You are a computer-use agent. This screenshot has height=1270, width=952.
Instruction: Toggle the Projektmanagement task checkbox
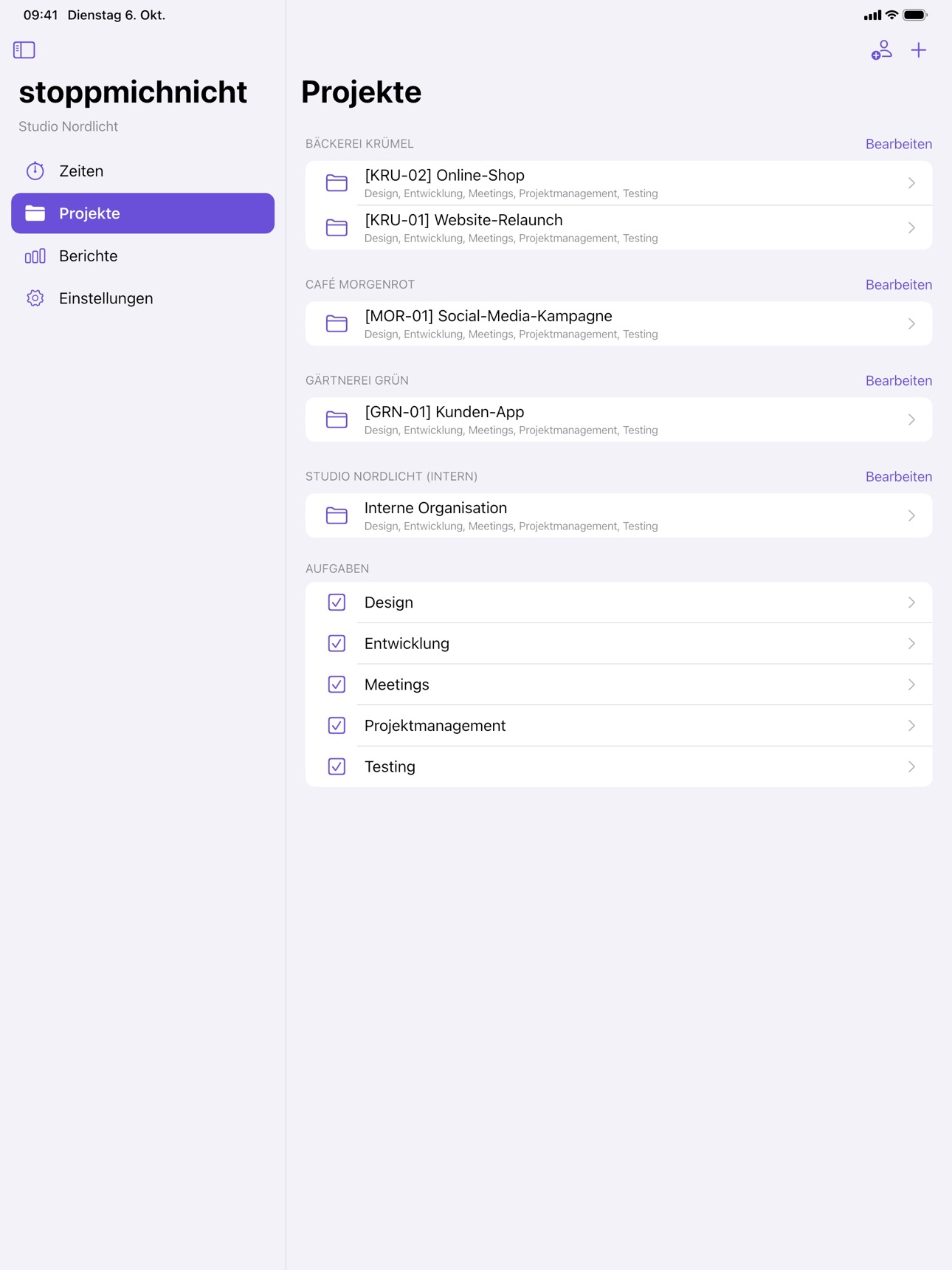[337, 726]
